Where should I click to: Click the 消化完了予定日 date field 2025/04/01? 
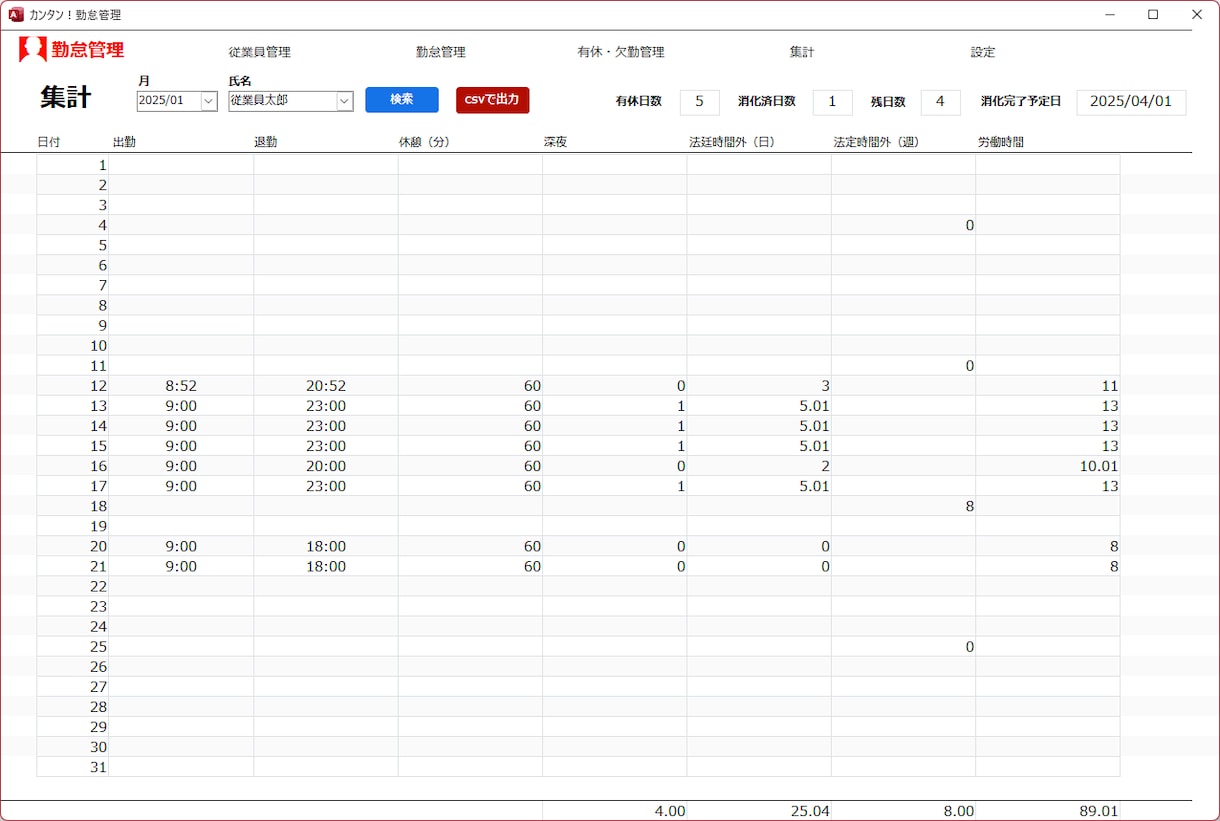click(x=1131, y=102)
